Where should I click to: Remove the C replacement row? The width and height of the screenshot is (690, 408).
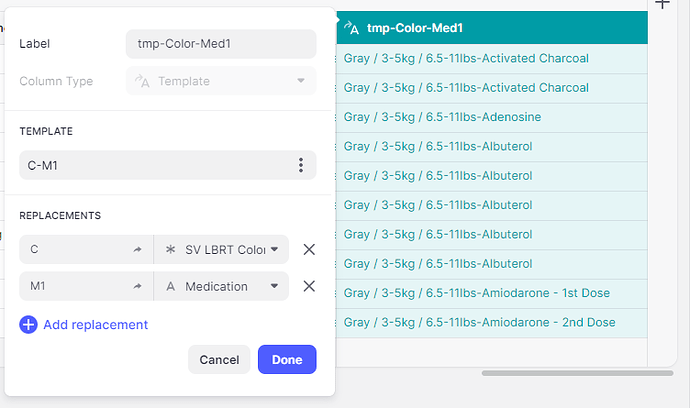(309, 249)
